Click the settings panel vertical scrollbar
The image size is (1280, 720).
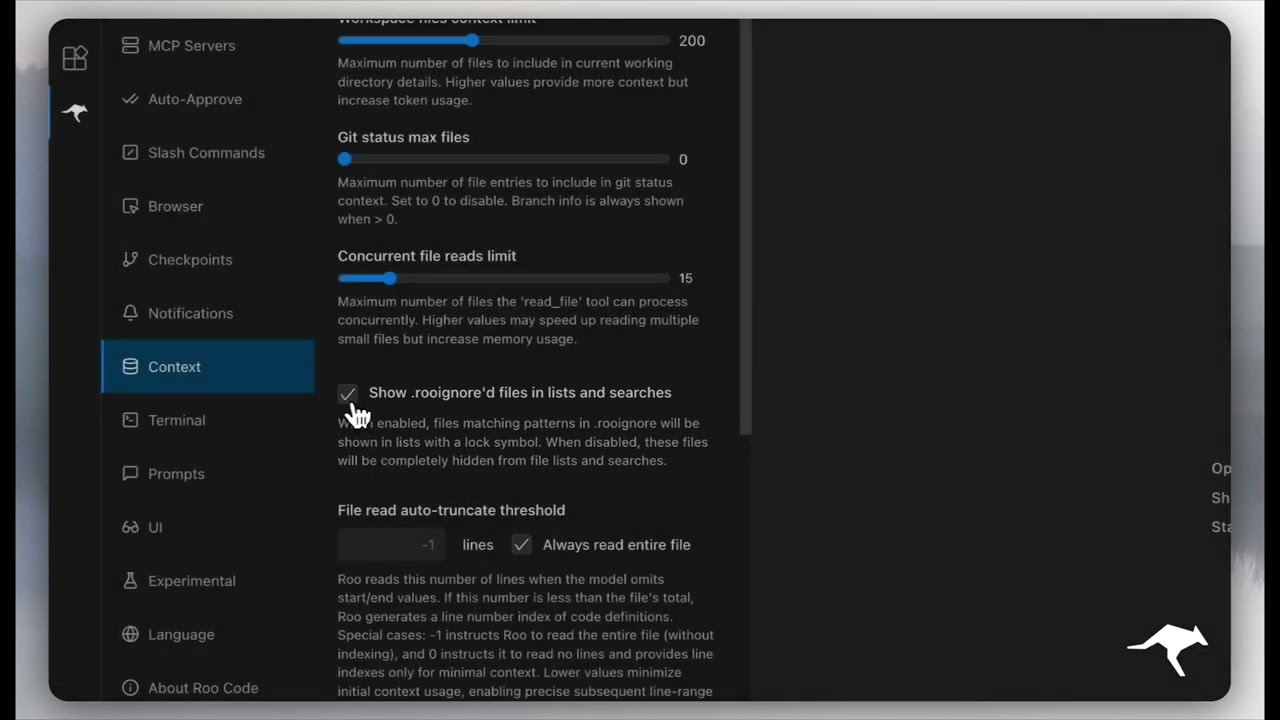745,227
